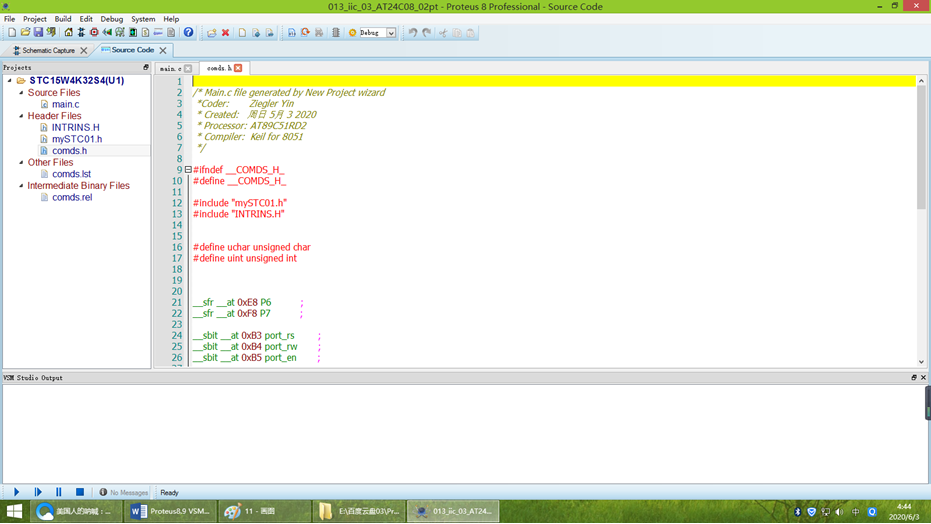This screenshot has width=931, height=524.
Task: Click the Cut scissors icon
Action: [x=443, y=33]
